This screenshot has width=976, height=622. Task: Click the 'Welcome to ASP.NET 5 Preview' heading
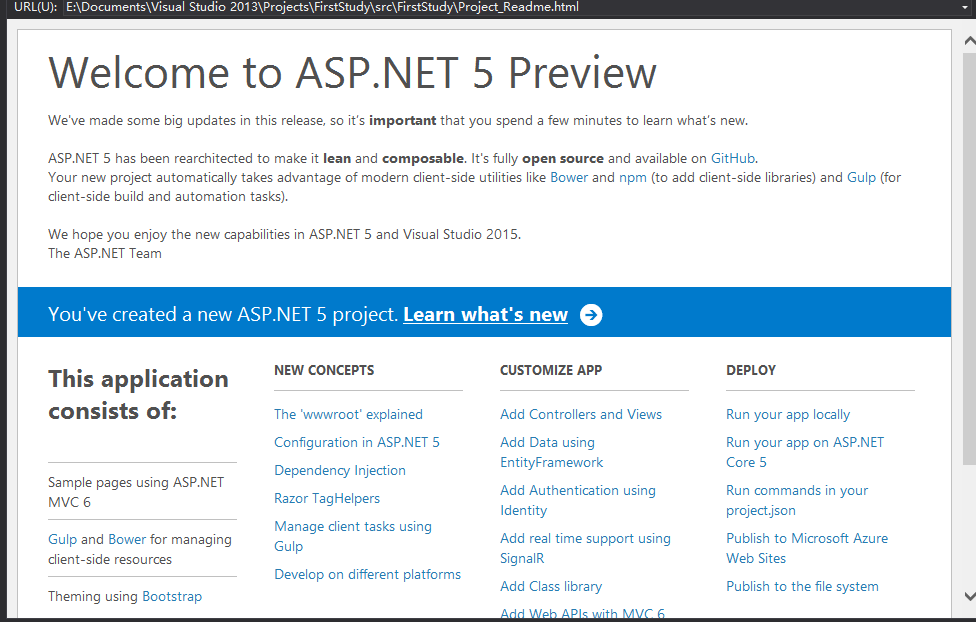pos(352,73)
